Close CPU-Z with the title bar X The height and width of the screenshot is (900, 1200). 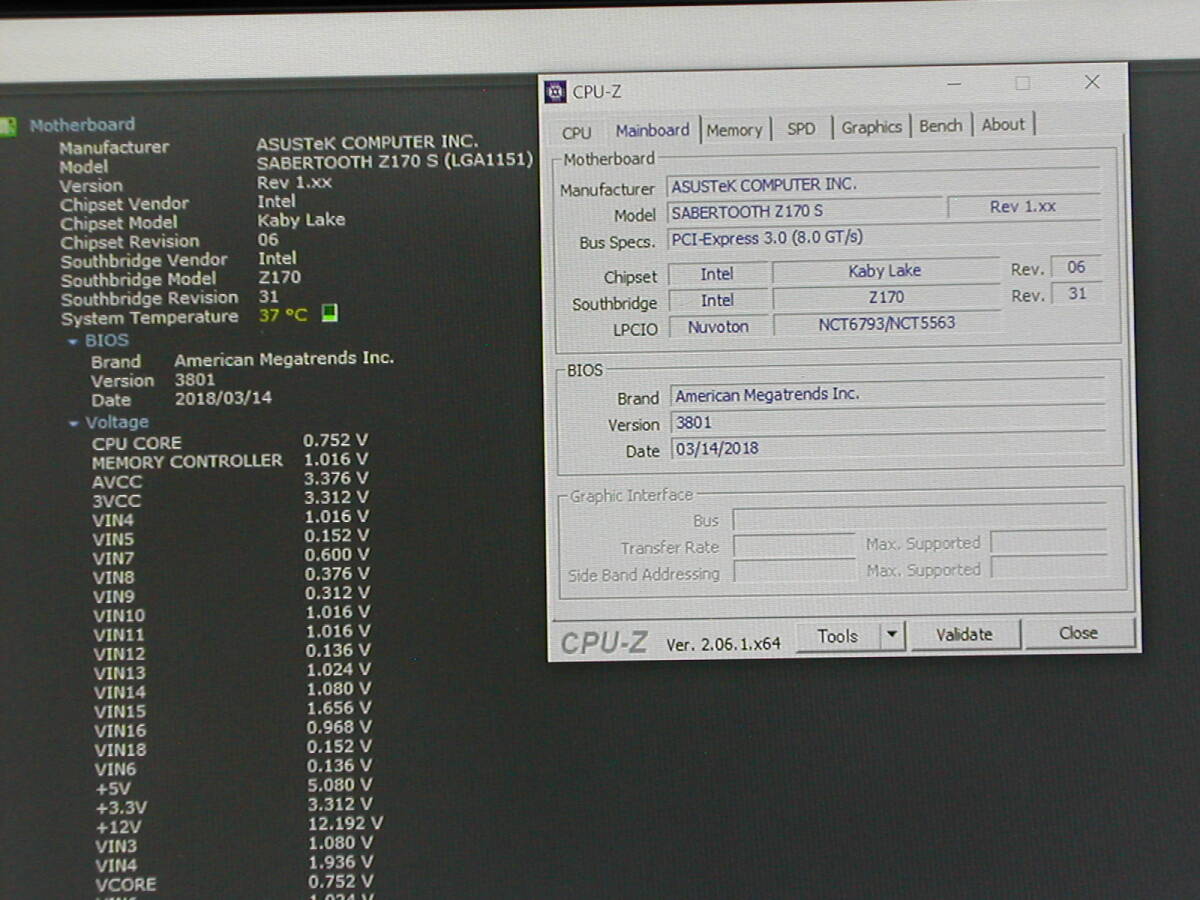(x=1091, y=82)
